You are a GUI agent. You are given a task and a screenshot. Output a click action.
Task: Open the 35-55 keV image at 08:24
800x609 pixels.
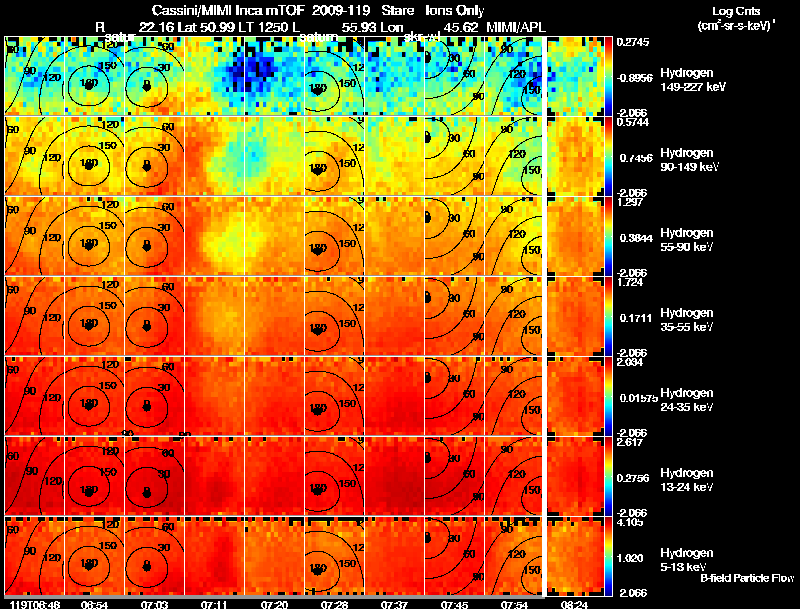point(575,316)
